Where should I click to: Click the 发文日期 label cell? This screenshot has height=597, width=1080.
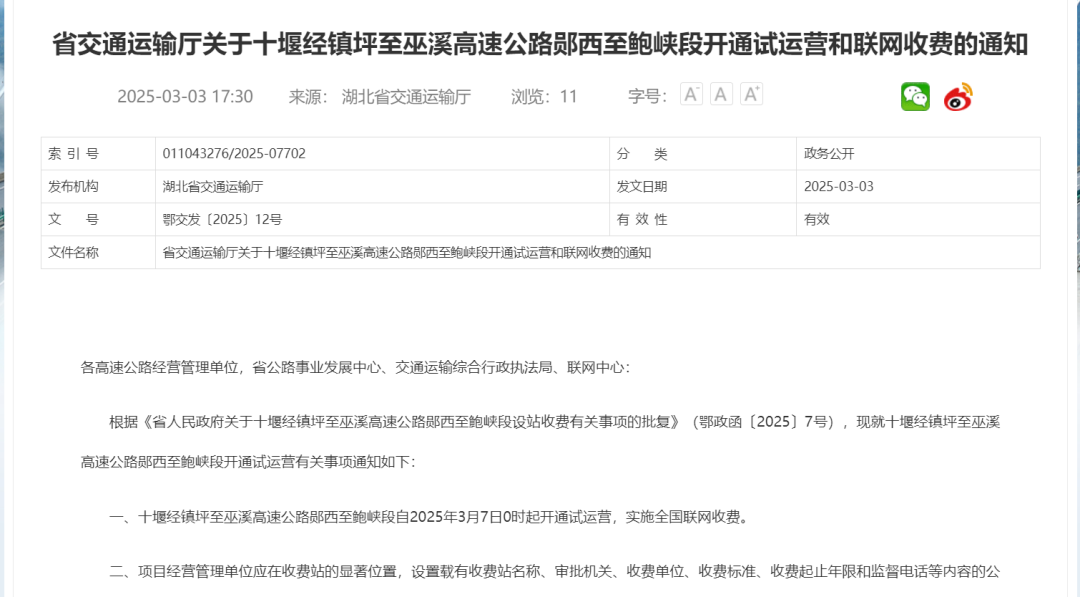pyautogui.click(x=703, y=187)
